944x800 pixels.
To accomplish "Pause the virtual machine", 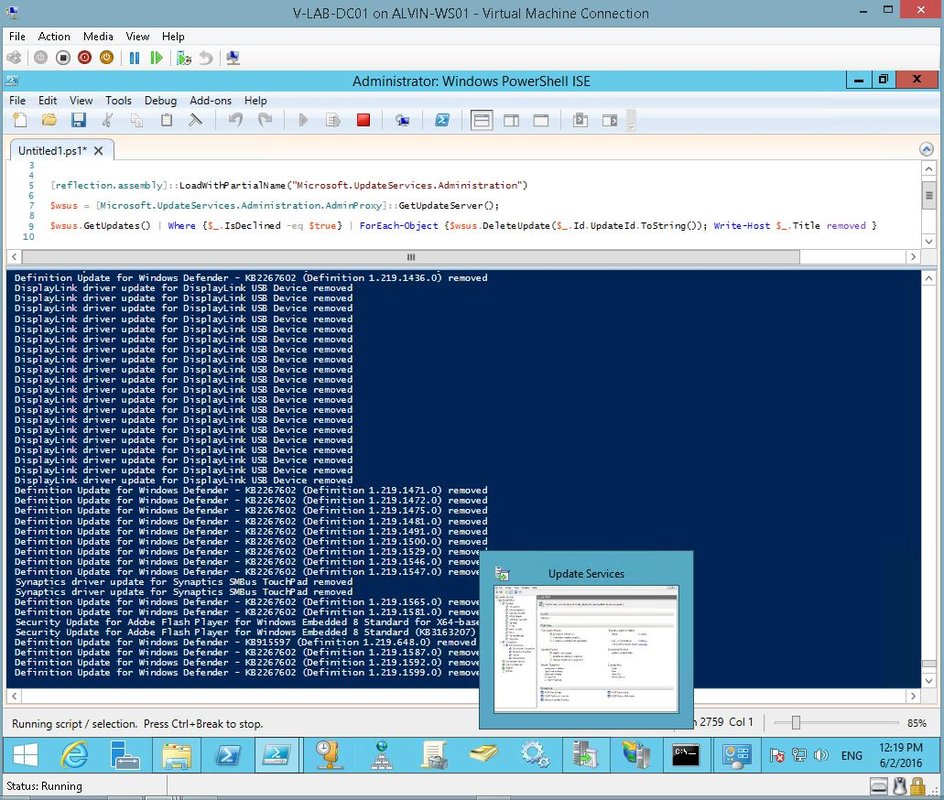I will [134, 58].
